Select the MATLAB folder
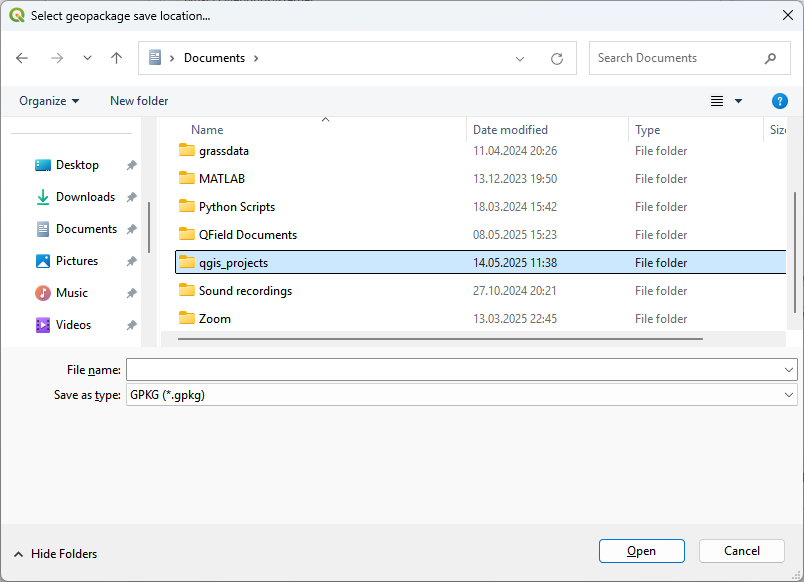Image resolution: width=804 pixels, height=582 pixels. tap(221, 179)
